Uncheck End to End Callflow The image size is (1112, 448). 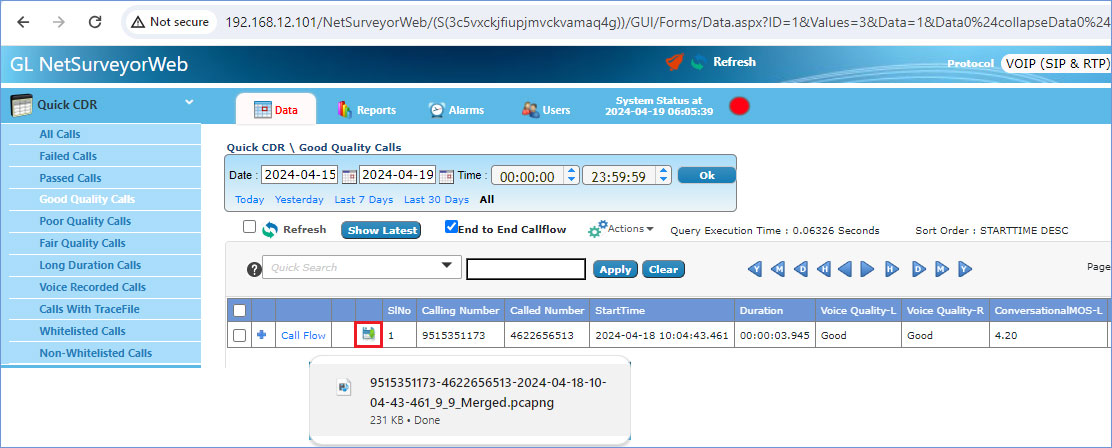click(x=451, y=227)
